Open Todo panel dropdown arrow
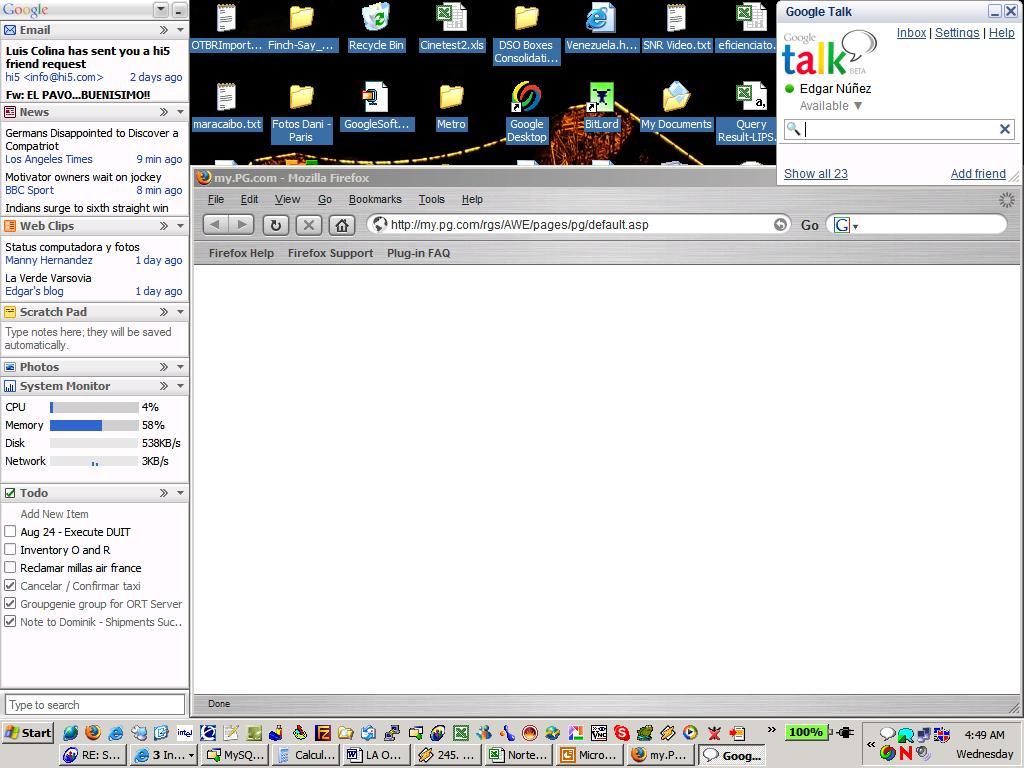 [x=180, y=493]
